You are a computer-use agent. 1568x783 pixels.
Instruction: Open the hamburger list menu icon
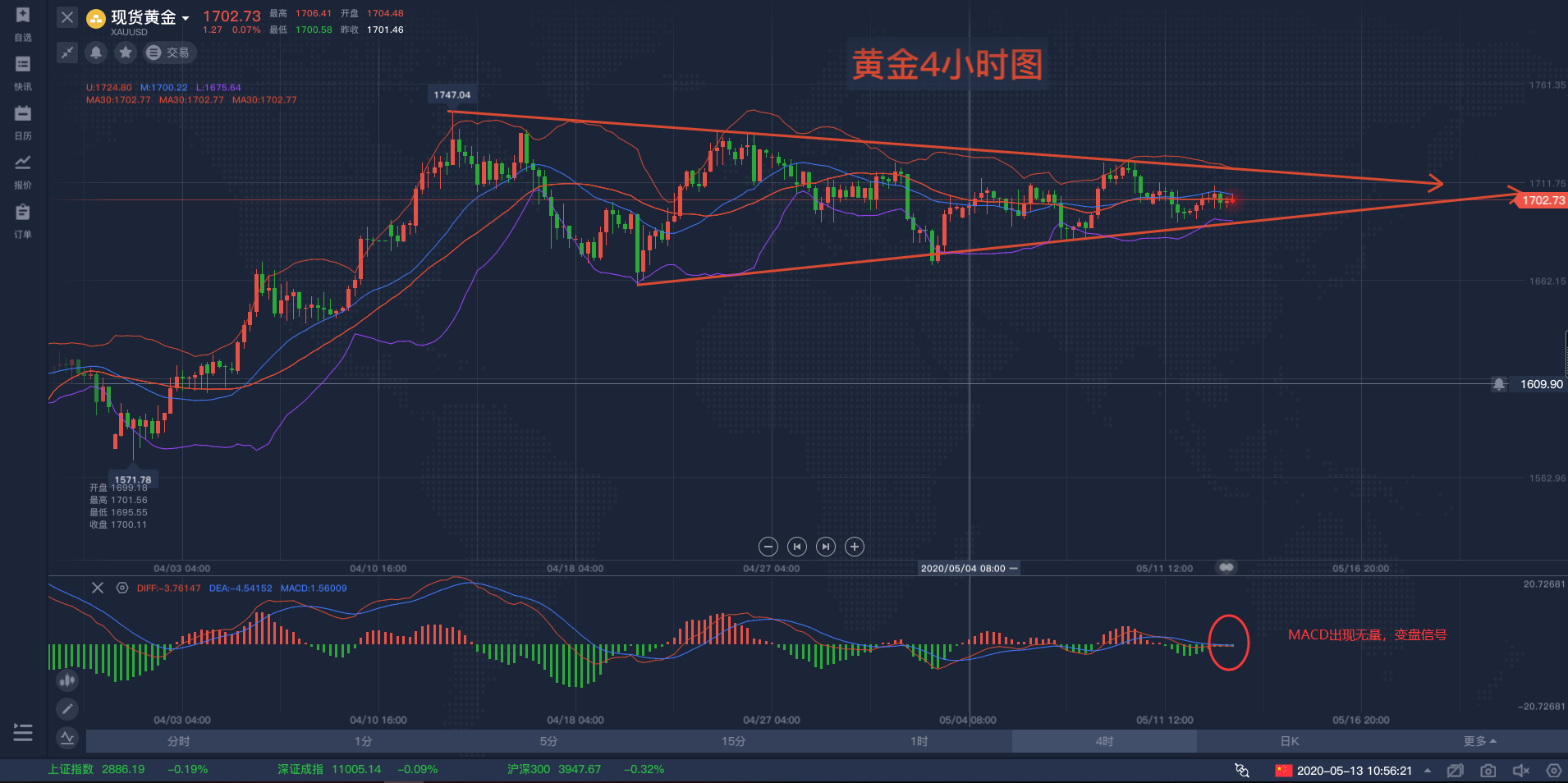coord(23,732)
